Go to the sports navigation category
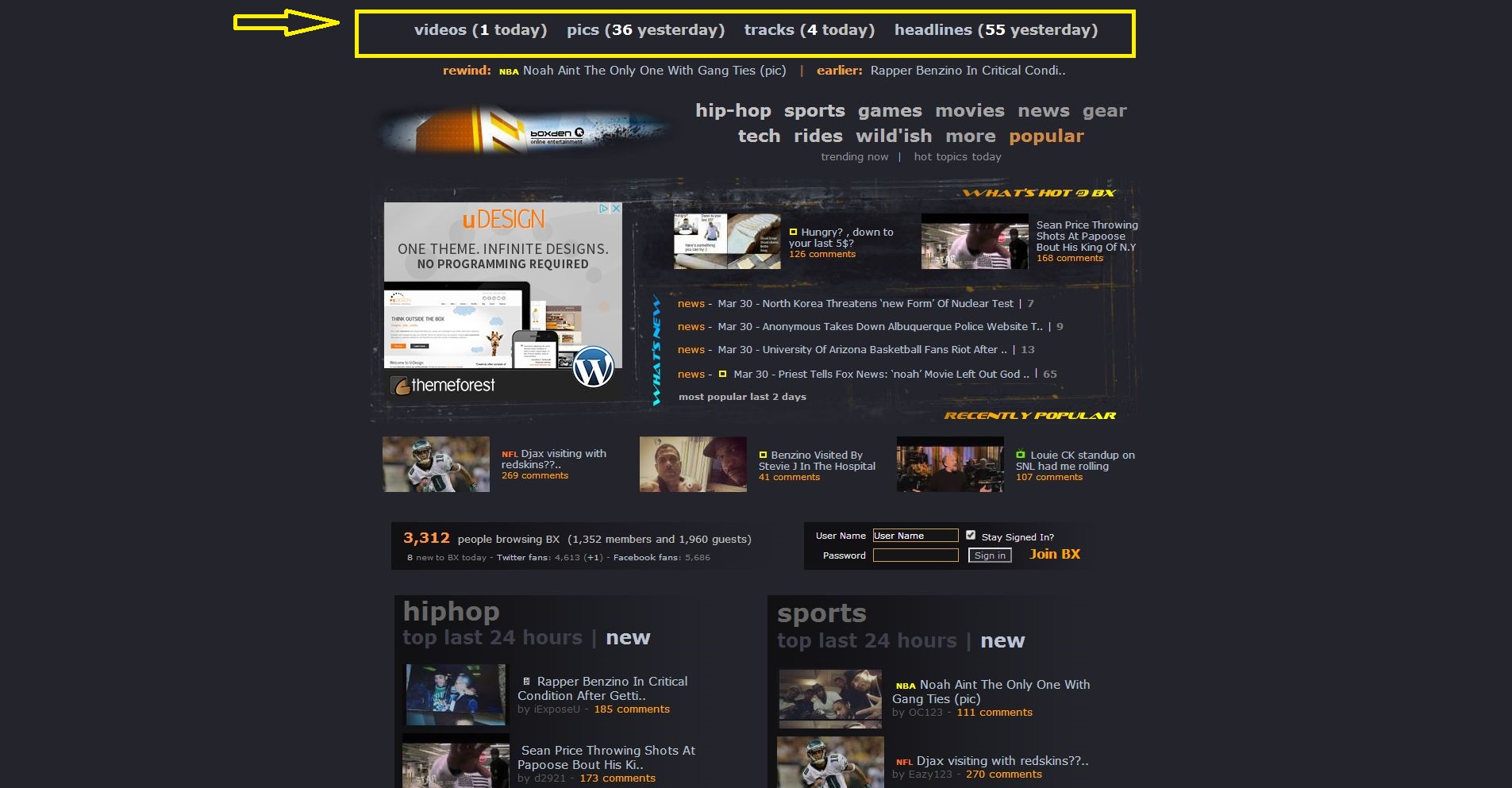 coord(814,111)
